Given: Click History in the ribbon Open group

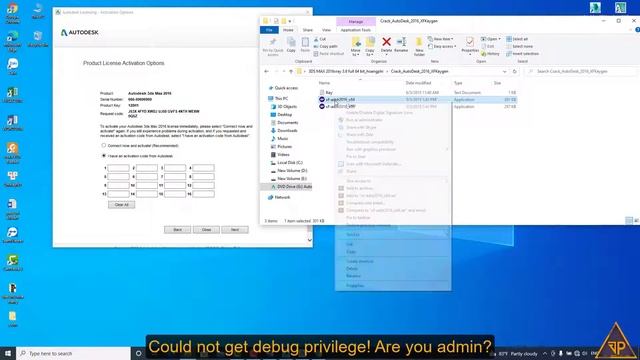Looking at the screenshot, I should click(x=490, y=54).
